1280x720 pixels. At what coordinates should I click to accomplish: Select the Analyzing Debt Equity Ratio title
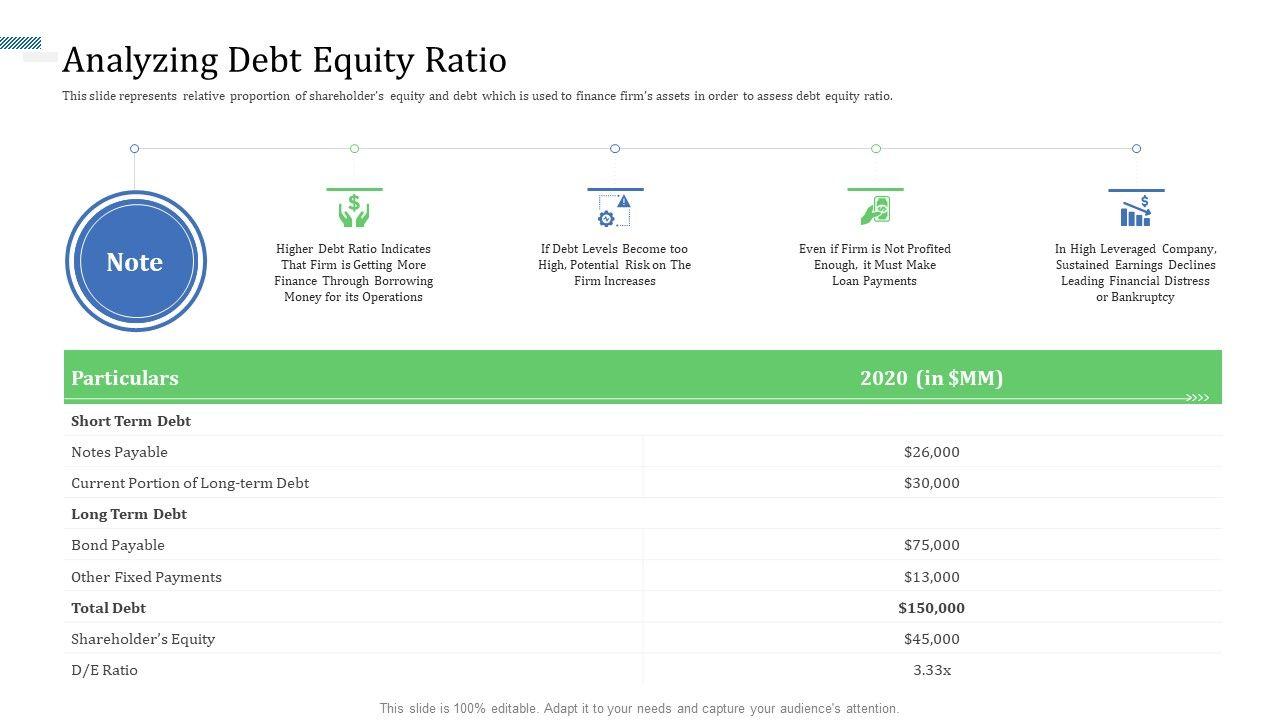point(284,61)
